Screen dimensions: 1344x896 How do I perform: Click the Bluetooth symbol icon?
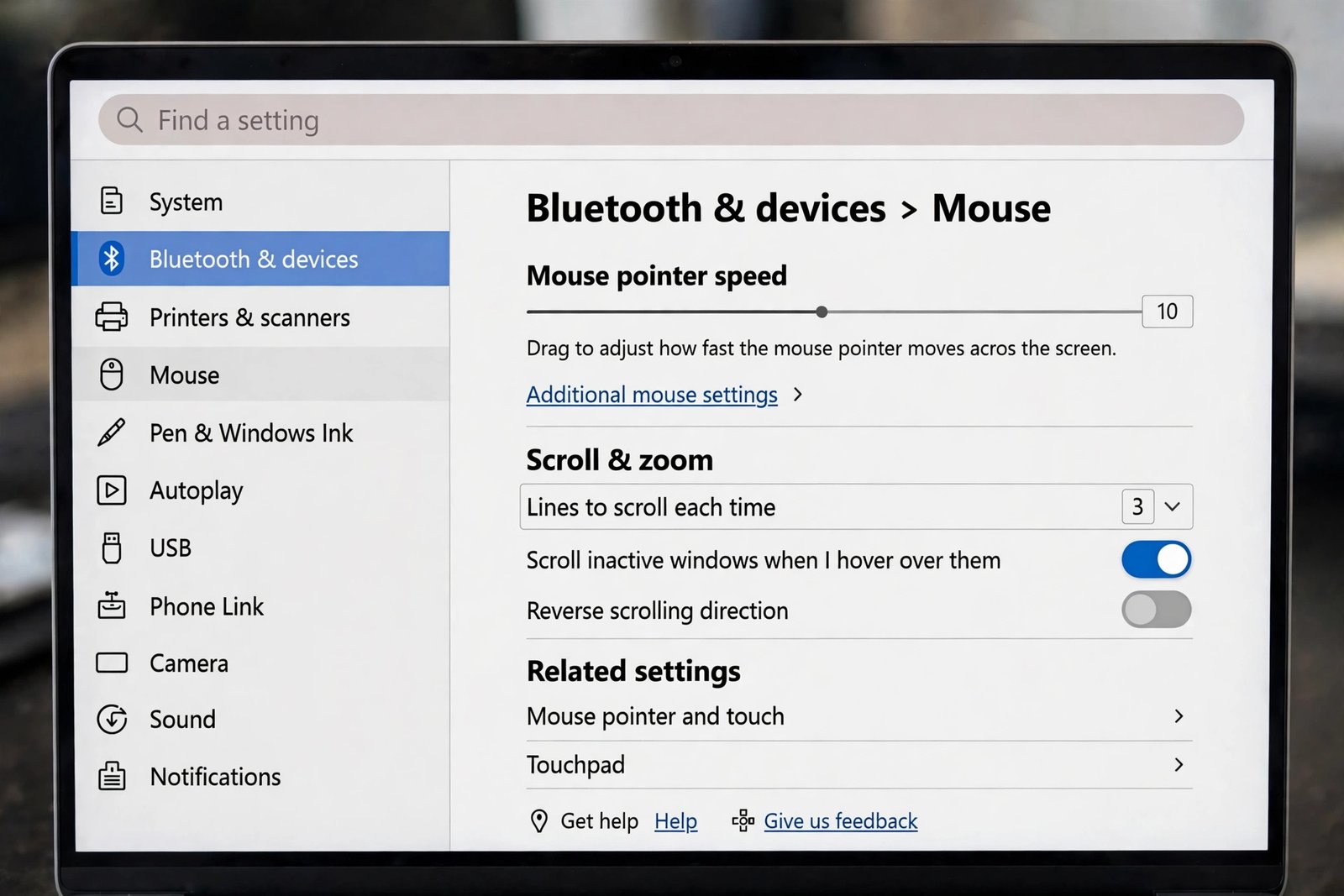coord(112,259)
